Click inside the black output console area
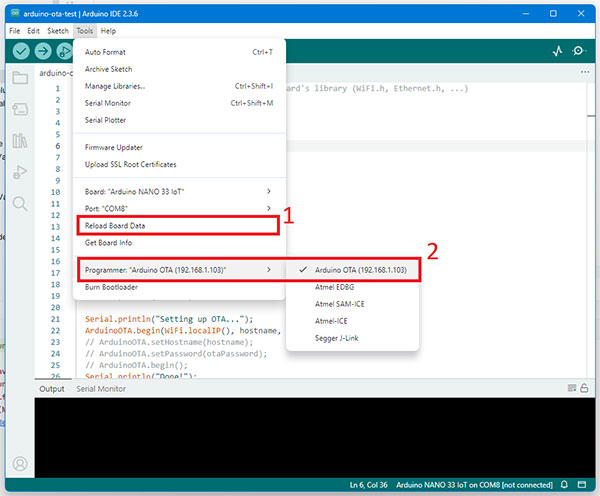The height and width of the screenshot is (496, 600). (x=315, y=437)
